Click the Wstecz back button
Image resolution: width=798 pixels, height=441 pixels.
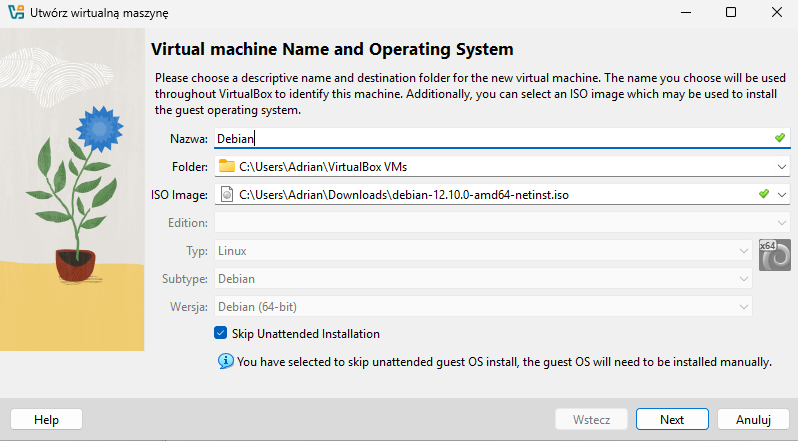[x=591, y=420]
